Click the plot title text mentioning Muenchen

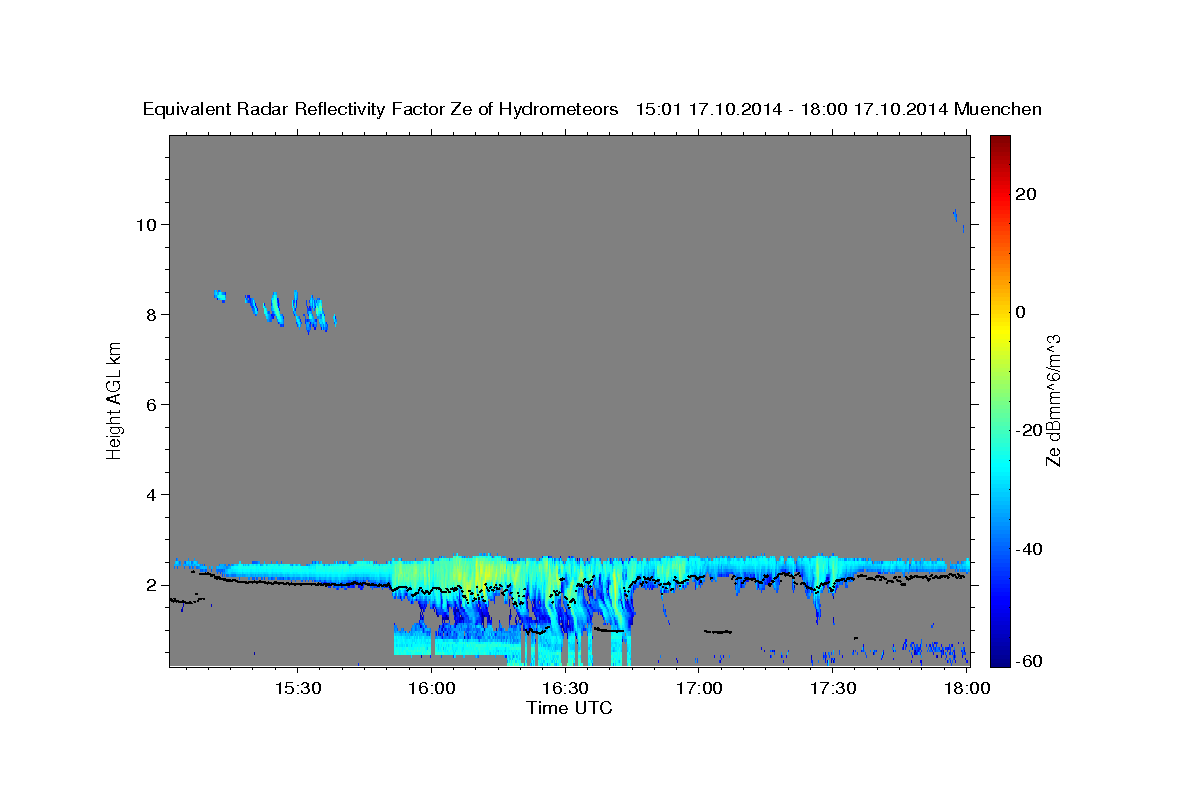[x=592, y=109]
